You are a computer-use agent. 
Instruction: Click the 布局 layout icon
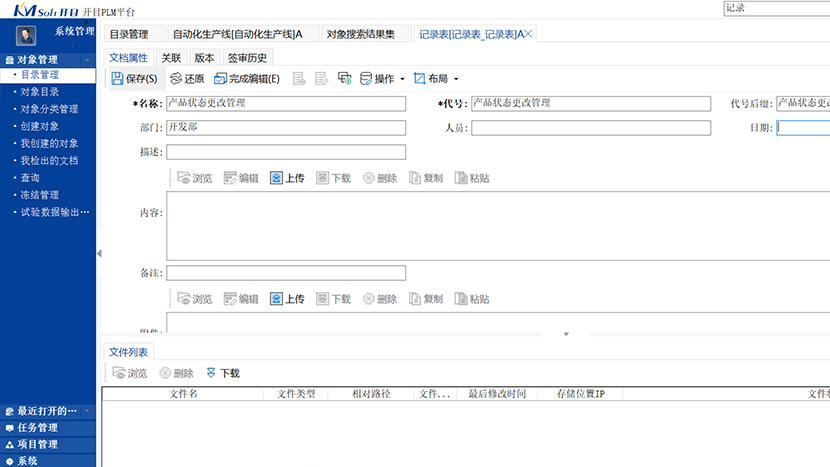pyautogui.click(x=419, y=78)
